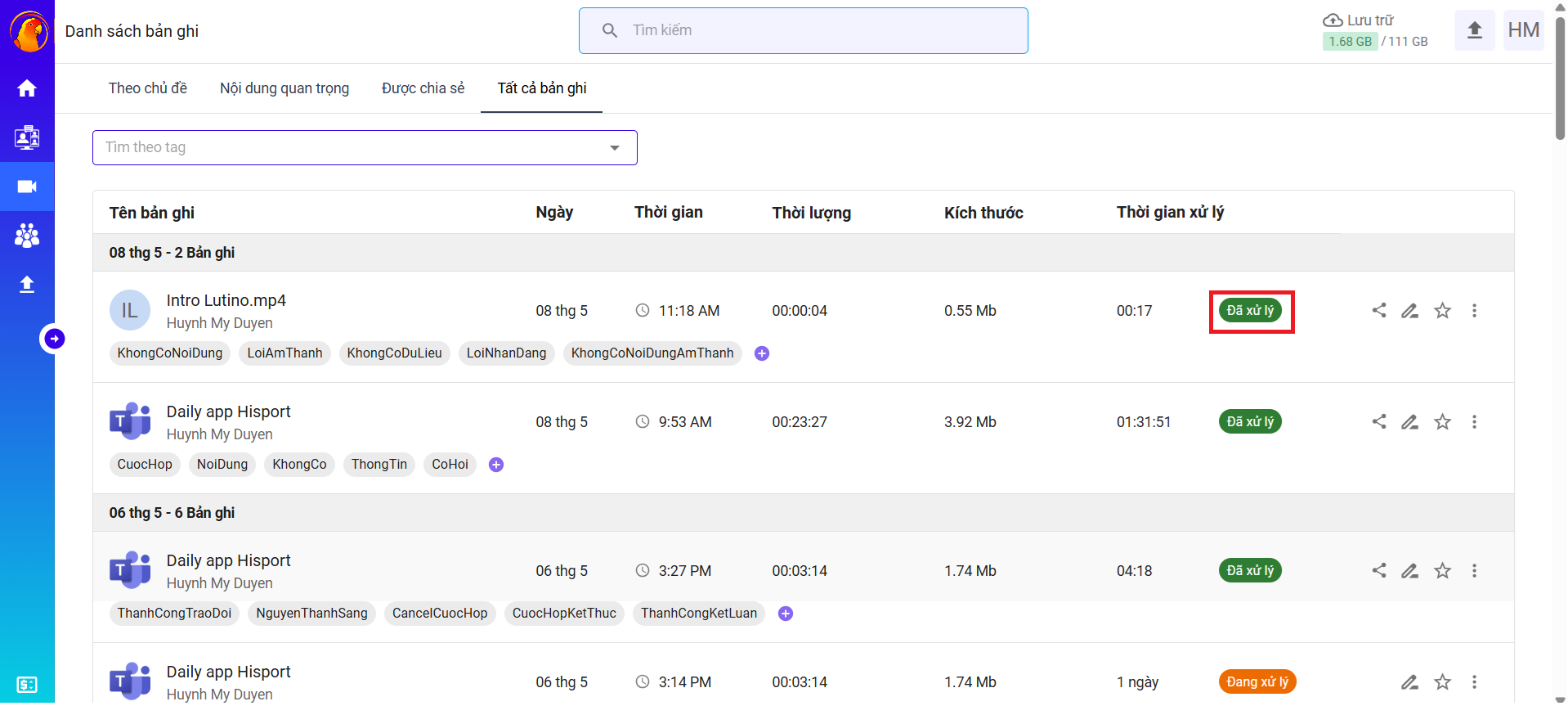This screenshot has height=706, width=1568.
Task: Focus the Tìm kiếm search field
Action: [x=803, y=31]
